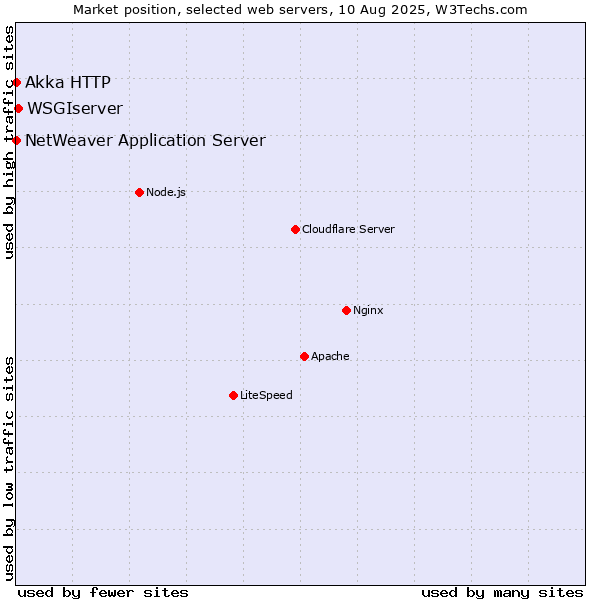This screenshot has height=600, width=600.
Task: Select the "WSGIserver" label text
Action: pos(75,109)
